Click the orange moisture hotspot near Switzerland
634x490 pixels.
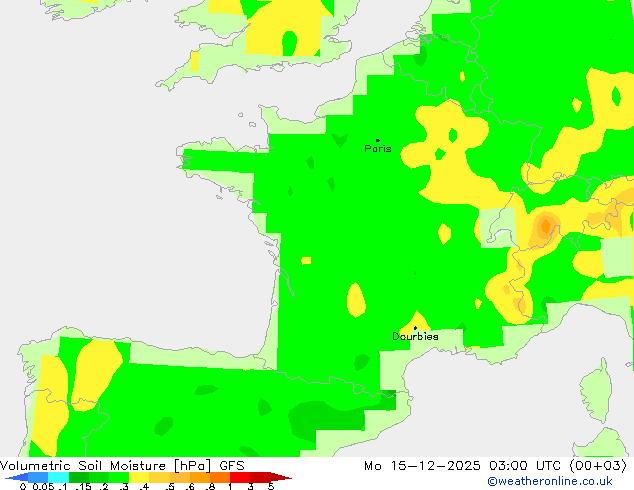point(546,226)
